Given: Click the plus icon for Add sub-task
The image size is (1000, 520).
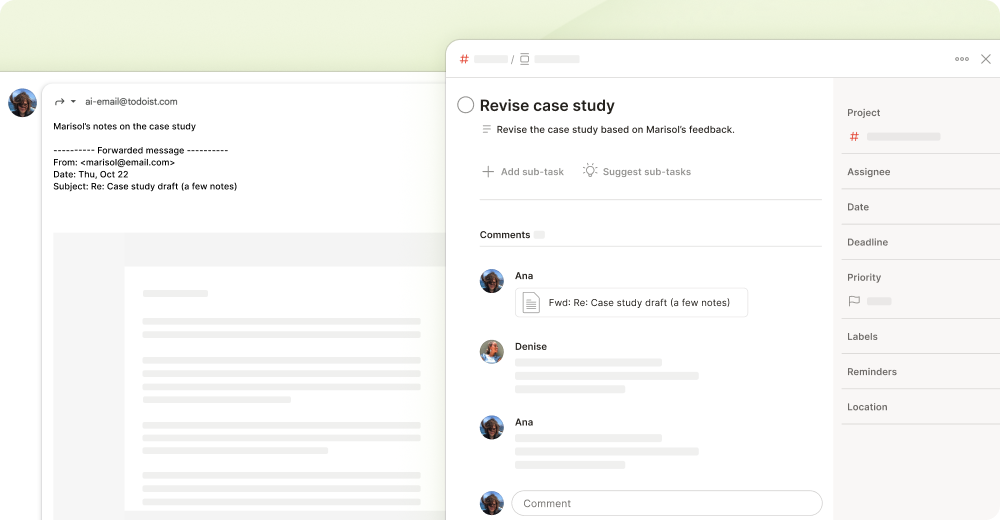Looking at the screenshot, I should pos(488,172).
